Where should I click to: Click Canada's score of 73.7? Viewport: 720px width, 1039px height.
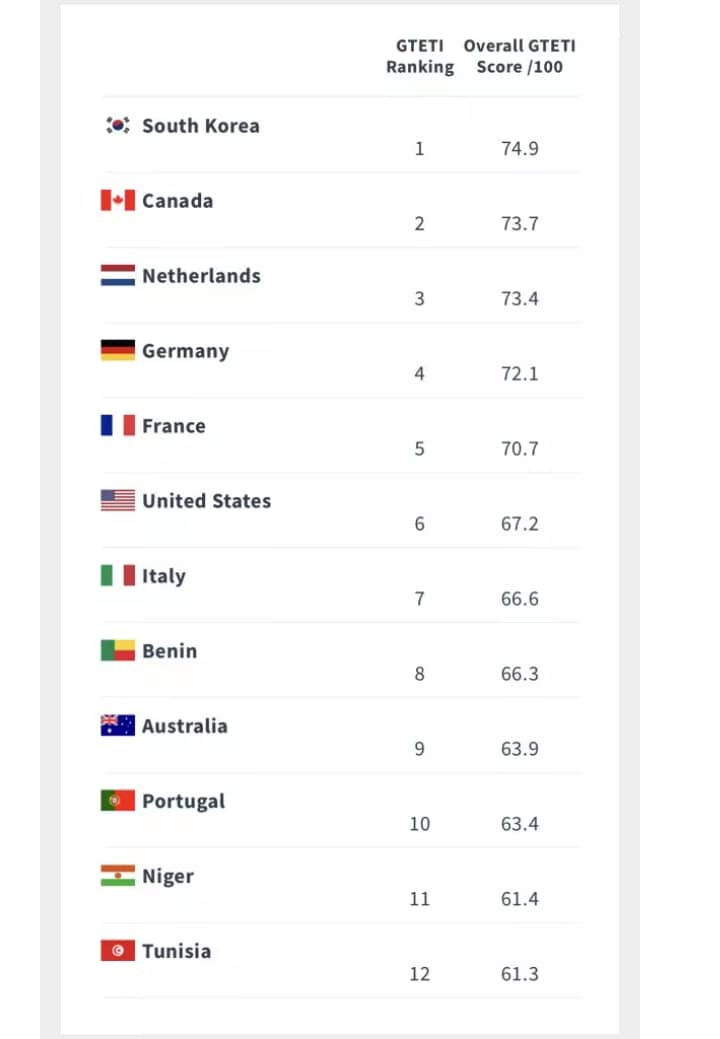click(x=520, y=224)
